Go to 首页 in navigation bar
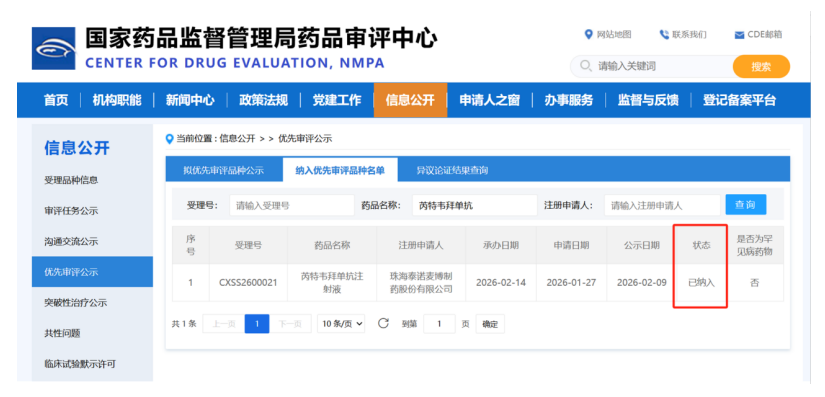The width and height of the screenshot is (825, 397). [56, 100]
